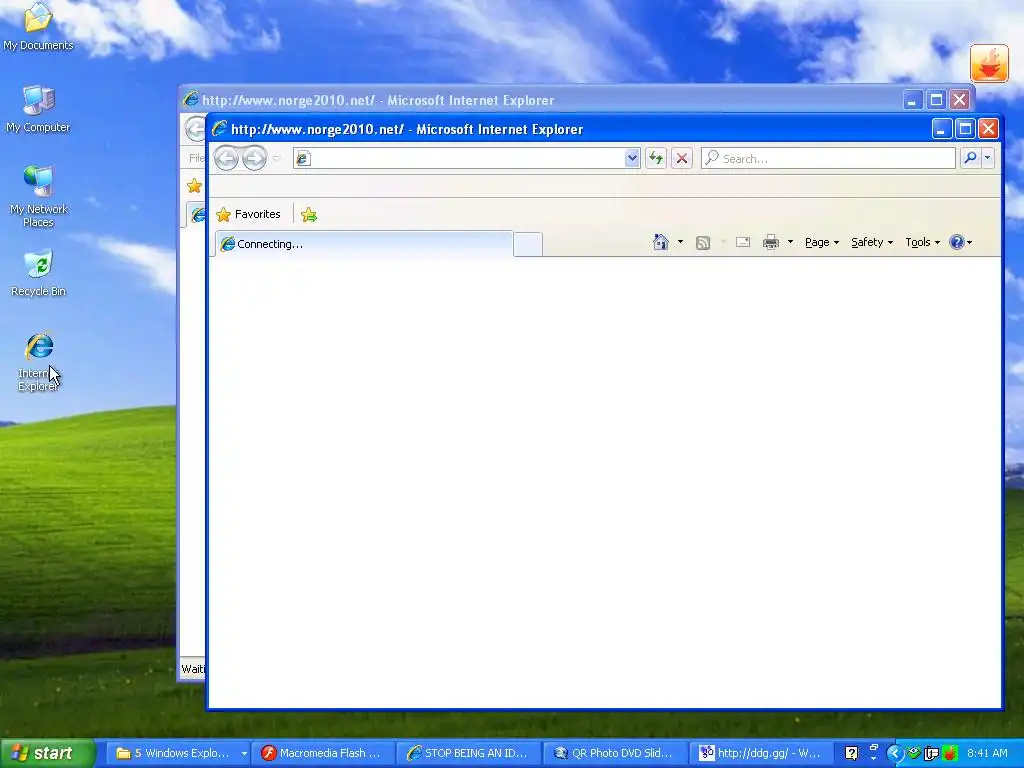Image resolution: width=1024 pixels, height=768 pixels.
Task: Click the Forward arrow in front IE window
Action: (x=255, y=158)
